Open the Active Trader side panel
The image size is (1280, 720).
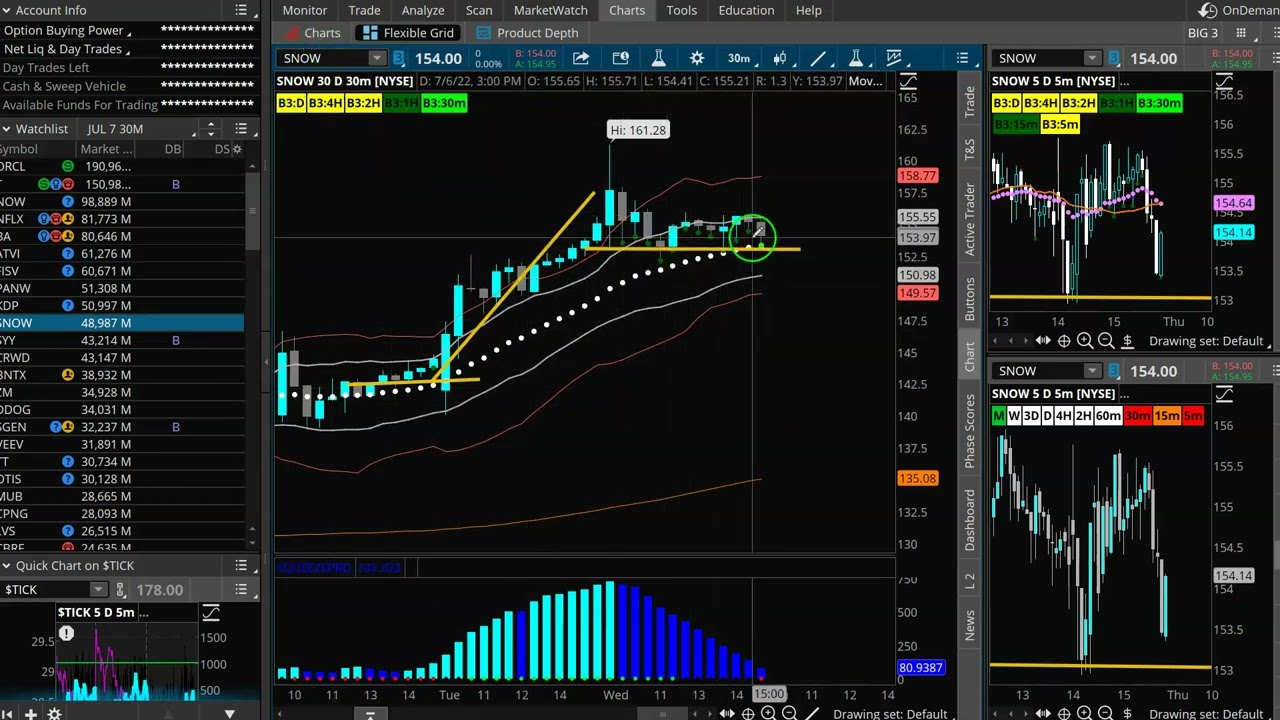tap(969, 220)
